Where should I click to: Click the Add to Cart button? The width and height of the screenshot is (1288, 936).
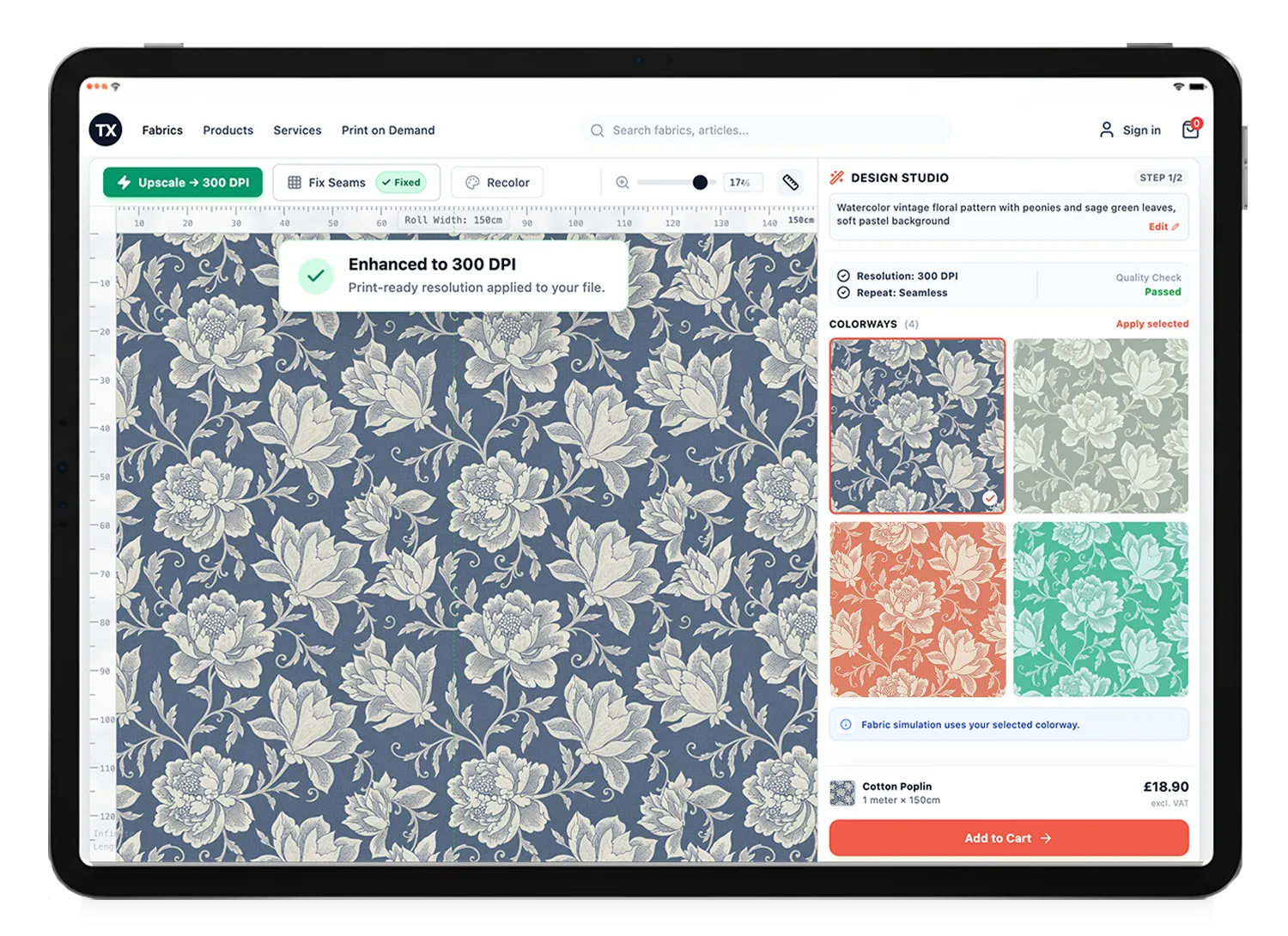(x=1008, y=837)
